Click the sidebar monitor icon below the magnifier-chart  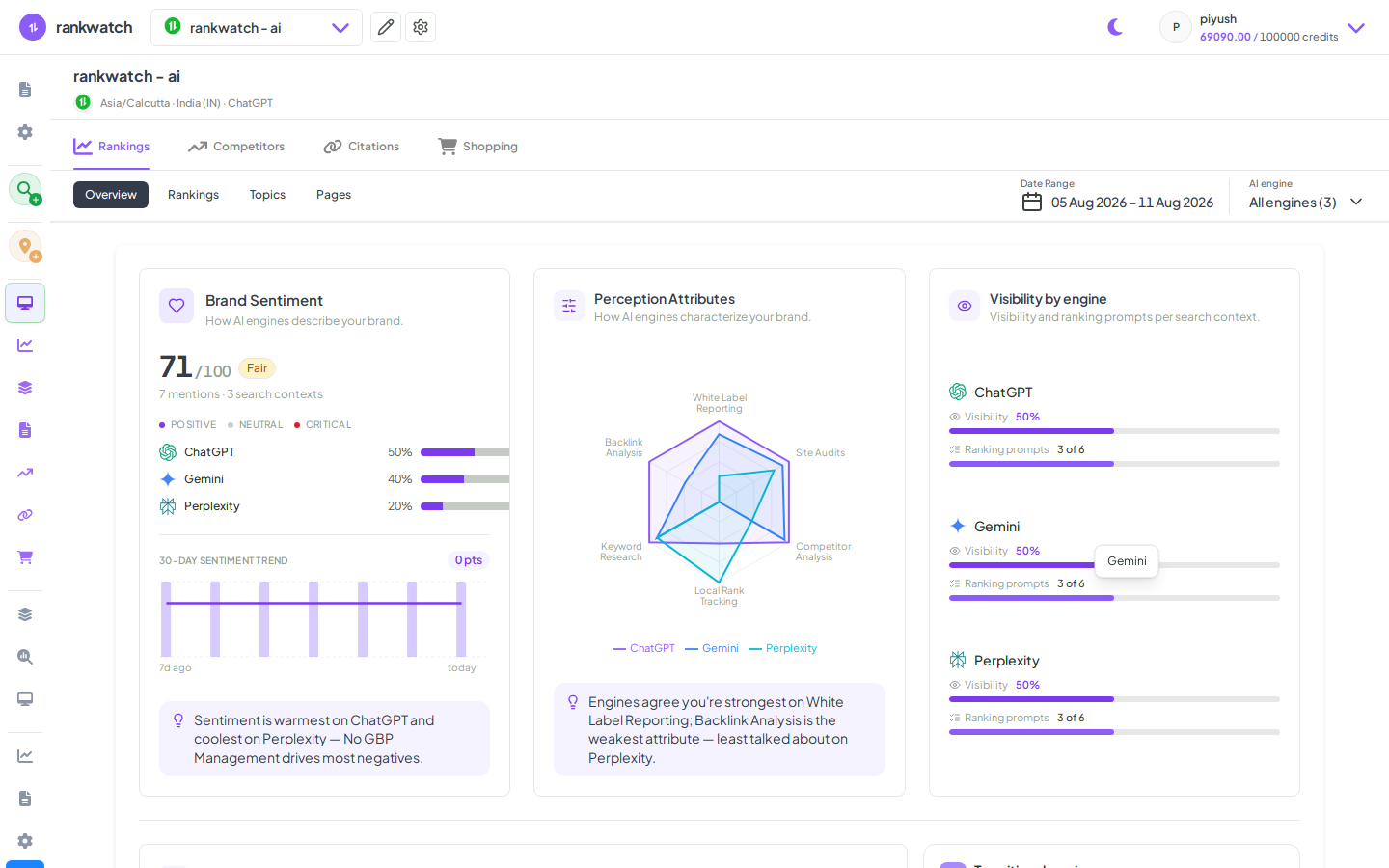25,699
